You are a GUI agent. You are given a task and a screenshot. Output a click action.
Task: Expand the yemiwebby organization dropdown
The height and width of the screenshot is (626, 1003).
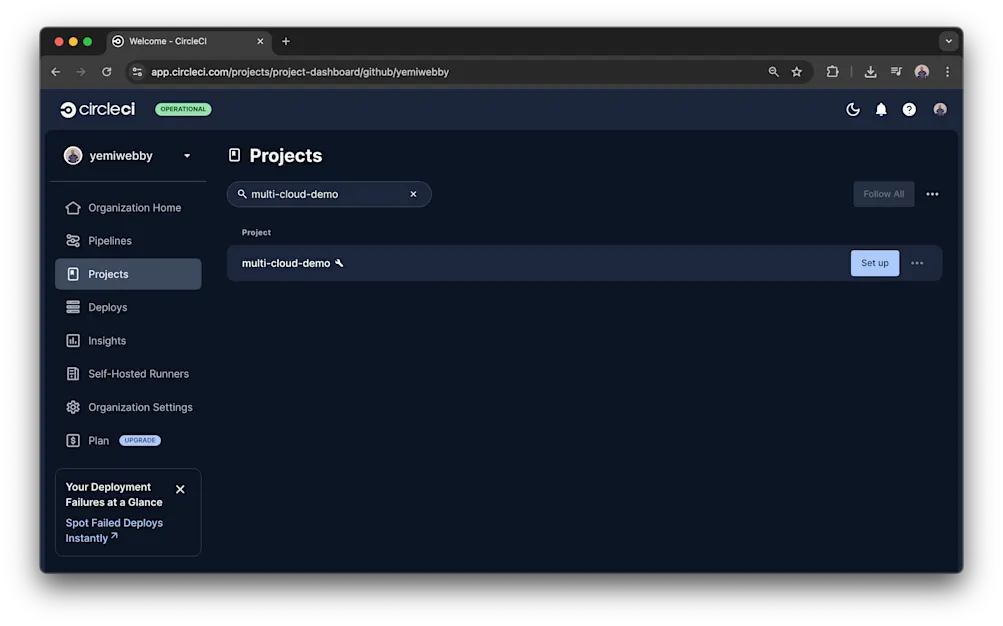point(186,156)
